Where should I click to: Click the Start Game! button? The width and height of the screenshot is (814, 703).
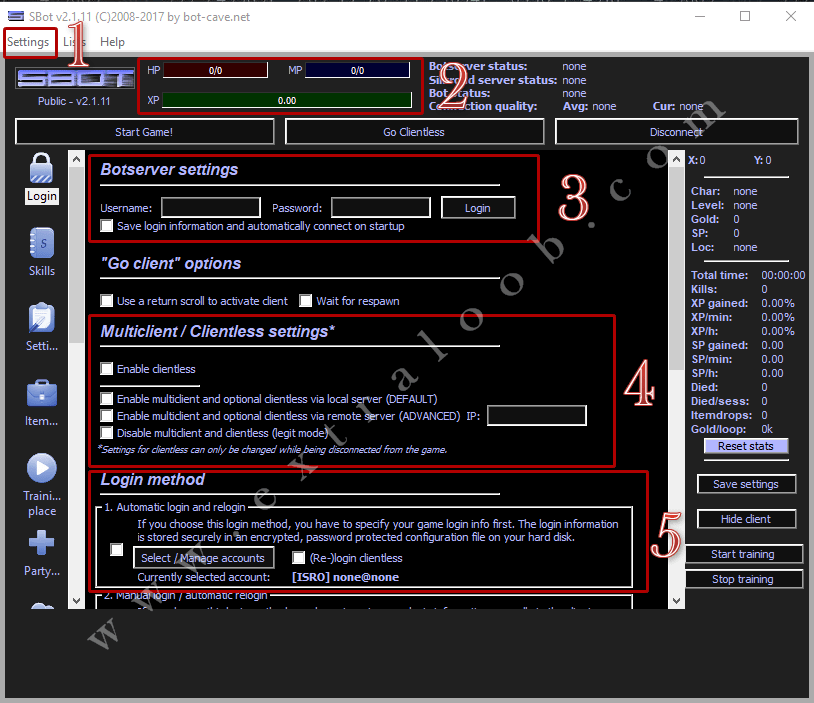click(x=144, y=132)
